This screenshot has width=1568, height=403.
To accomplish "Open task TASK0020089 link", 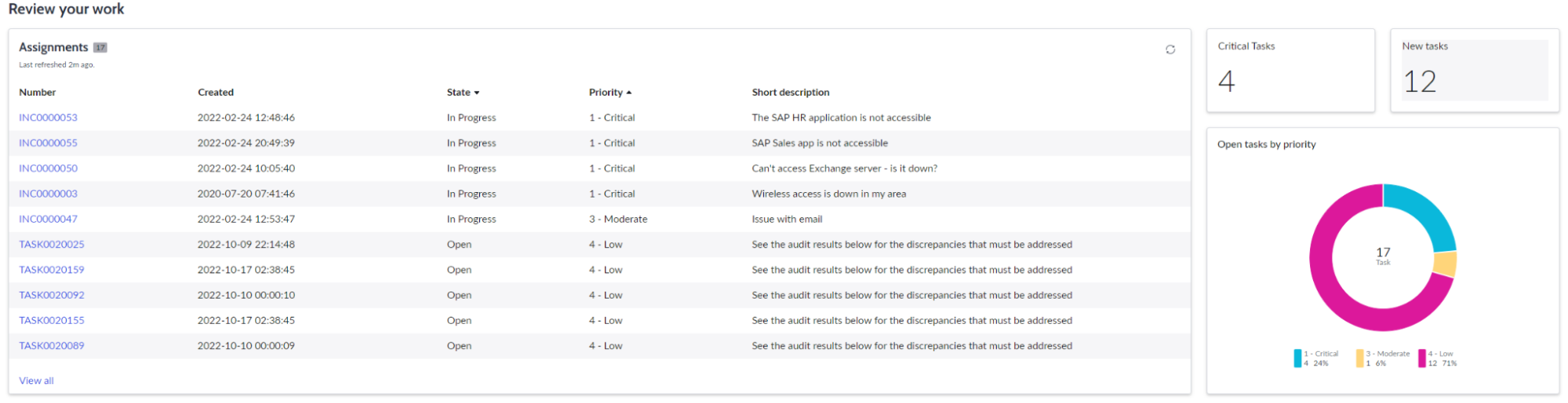I will (x=52, y=346).
